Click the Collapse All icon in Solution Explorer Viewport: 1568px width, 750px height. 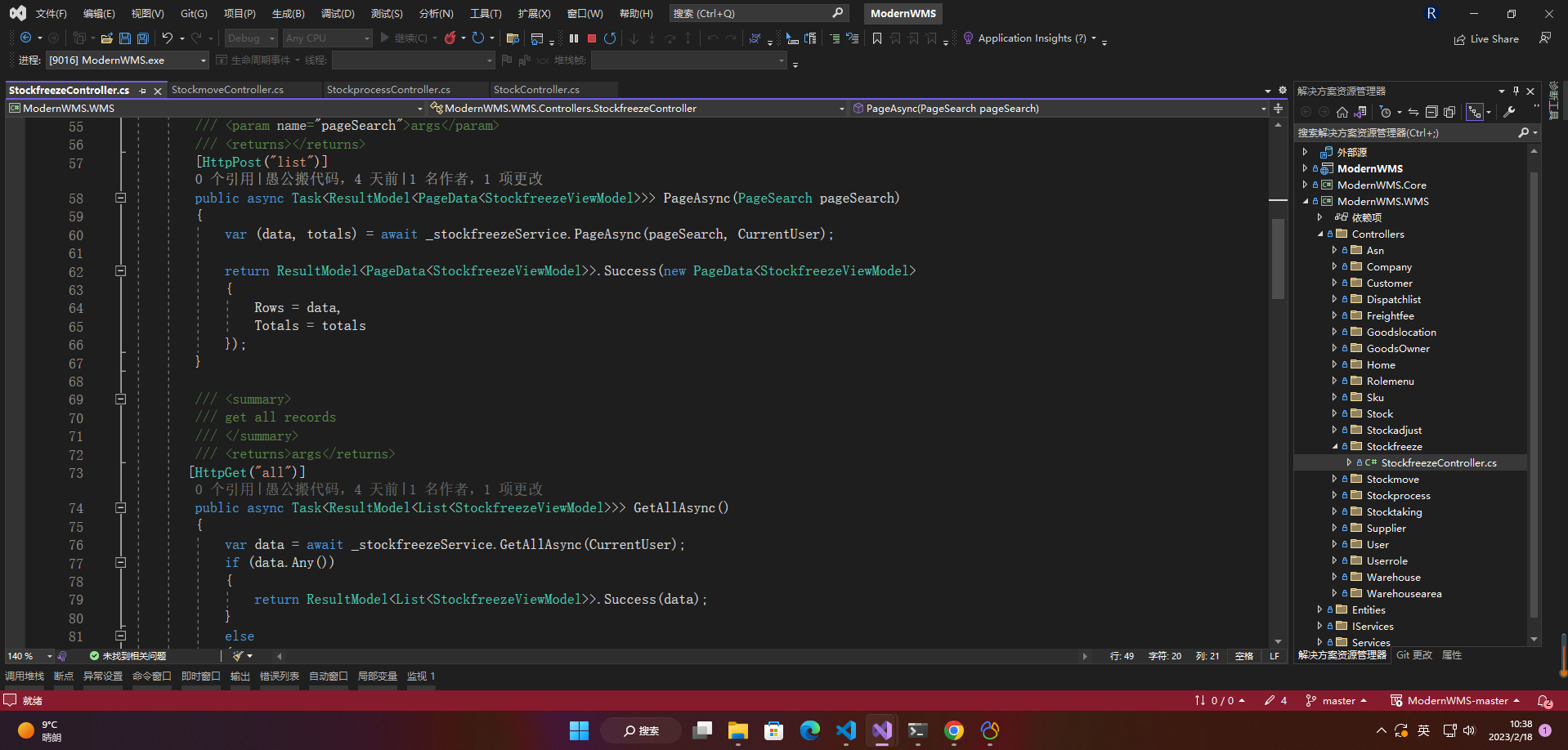[1431, 112]
